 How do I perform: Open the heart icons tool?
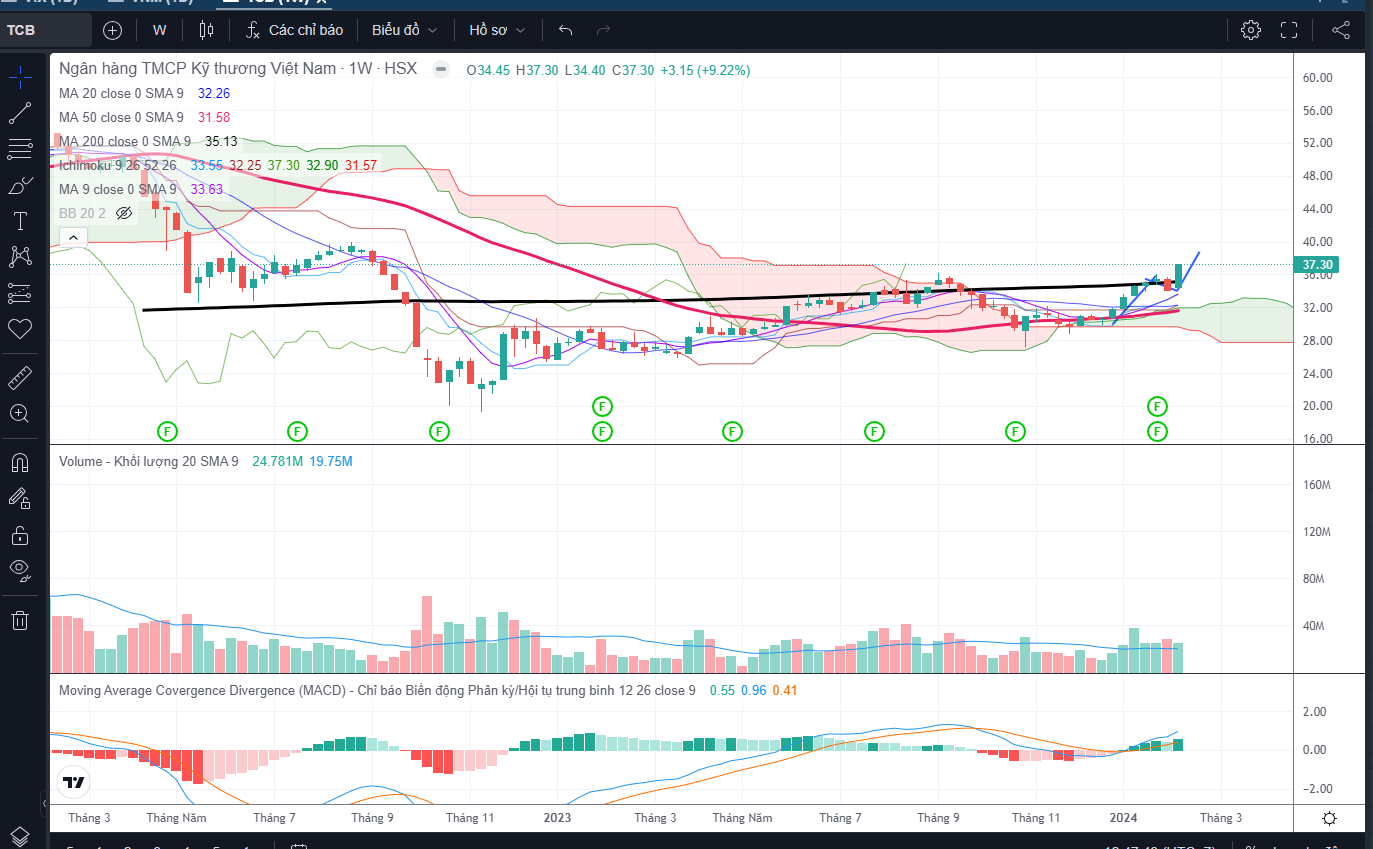tap(20, 329)
